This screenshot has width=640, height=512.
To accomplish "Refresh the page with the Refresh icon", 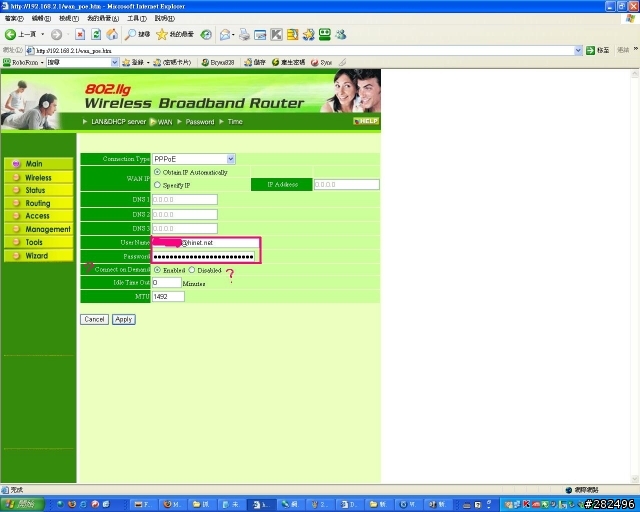I will click(x=96, y=35).
